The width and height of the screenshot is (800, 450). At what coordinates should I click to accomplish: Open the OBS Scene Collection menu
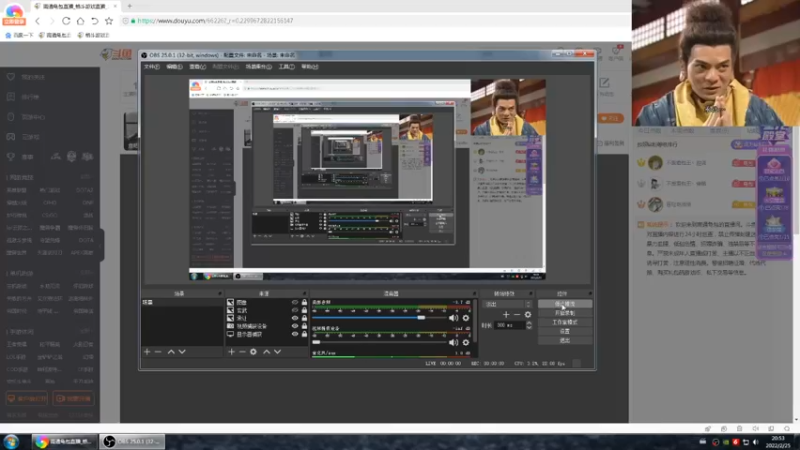tap(259, 67)
